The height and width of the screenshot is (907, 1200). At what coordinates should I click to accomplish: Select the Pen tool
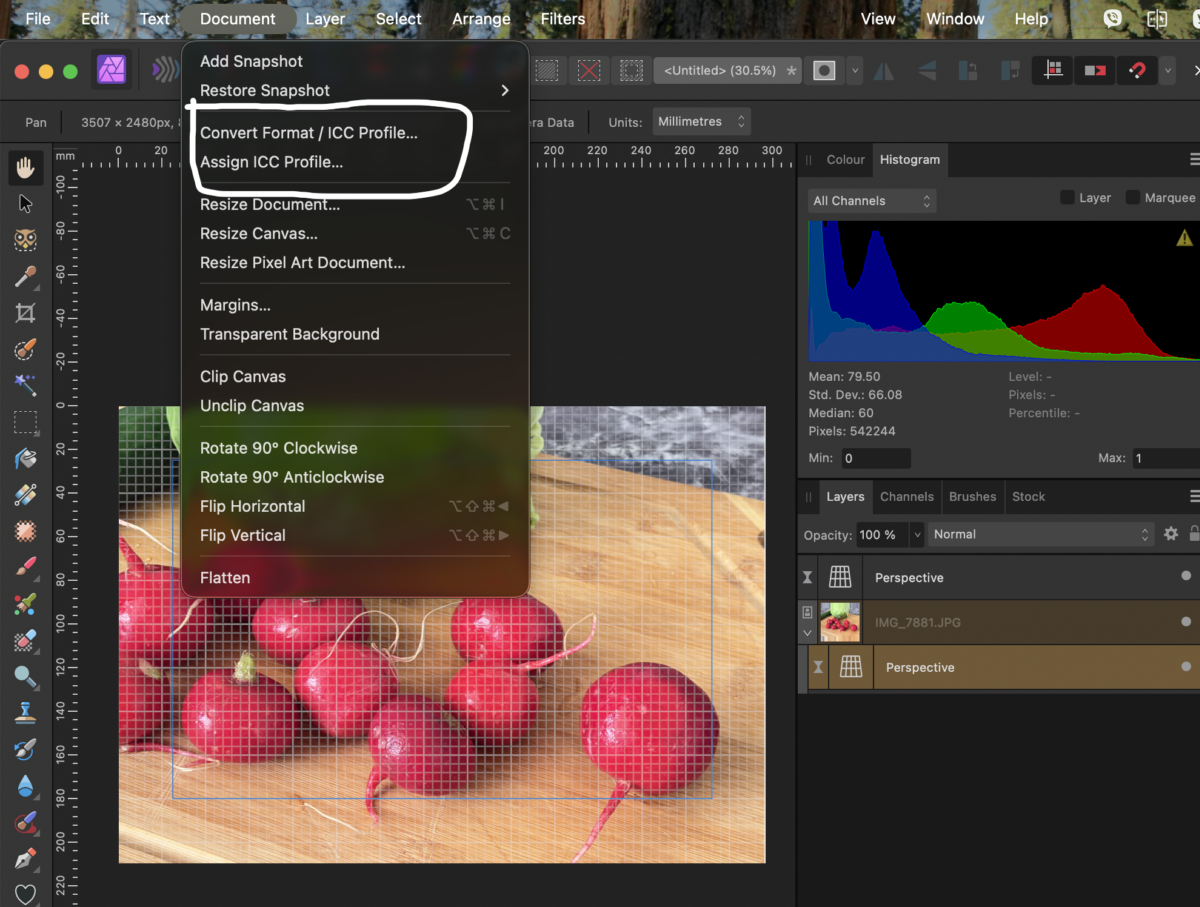(x=26, y=858)
